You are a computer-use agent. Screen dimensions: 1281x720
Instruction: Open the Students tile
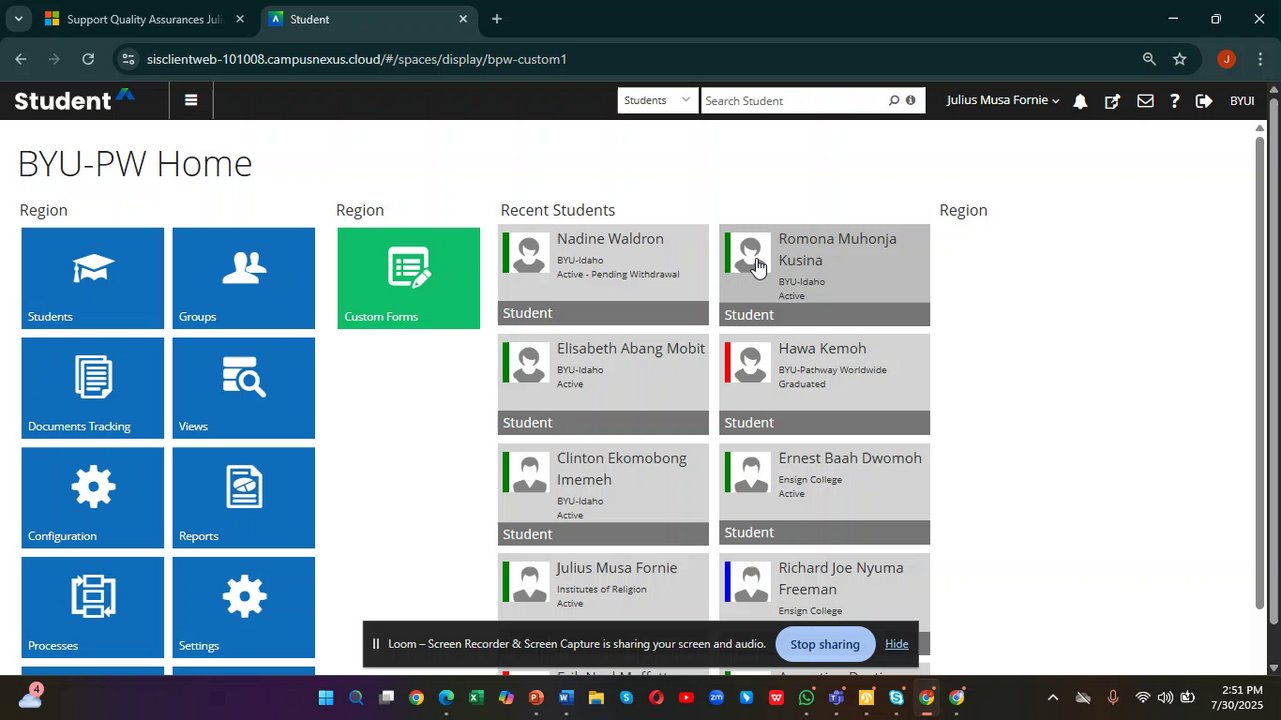coord(92,278)
